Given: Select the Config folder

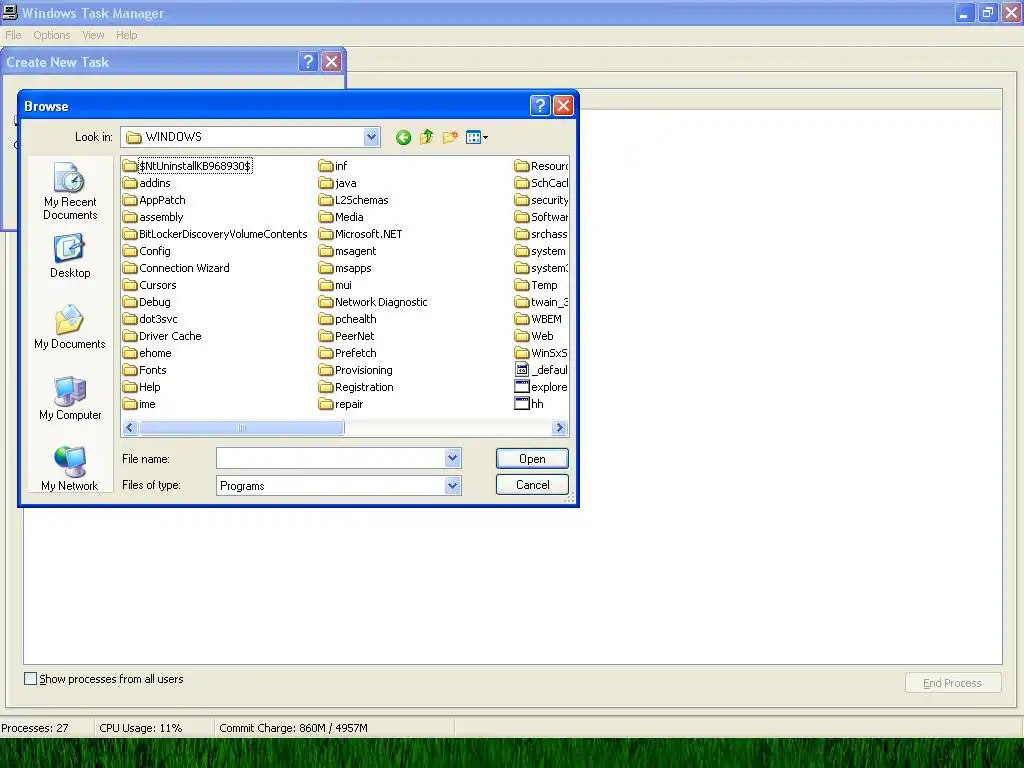Looking at the screenshot, I should 147,251.
